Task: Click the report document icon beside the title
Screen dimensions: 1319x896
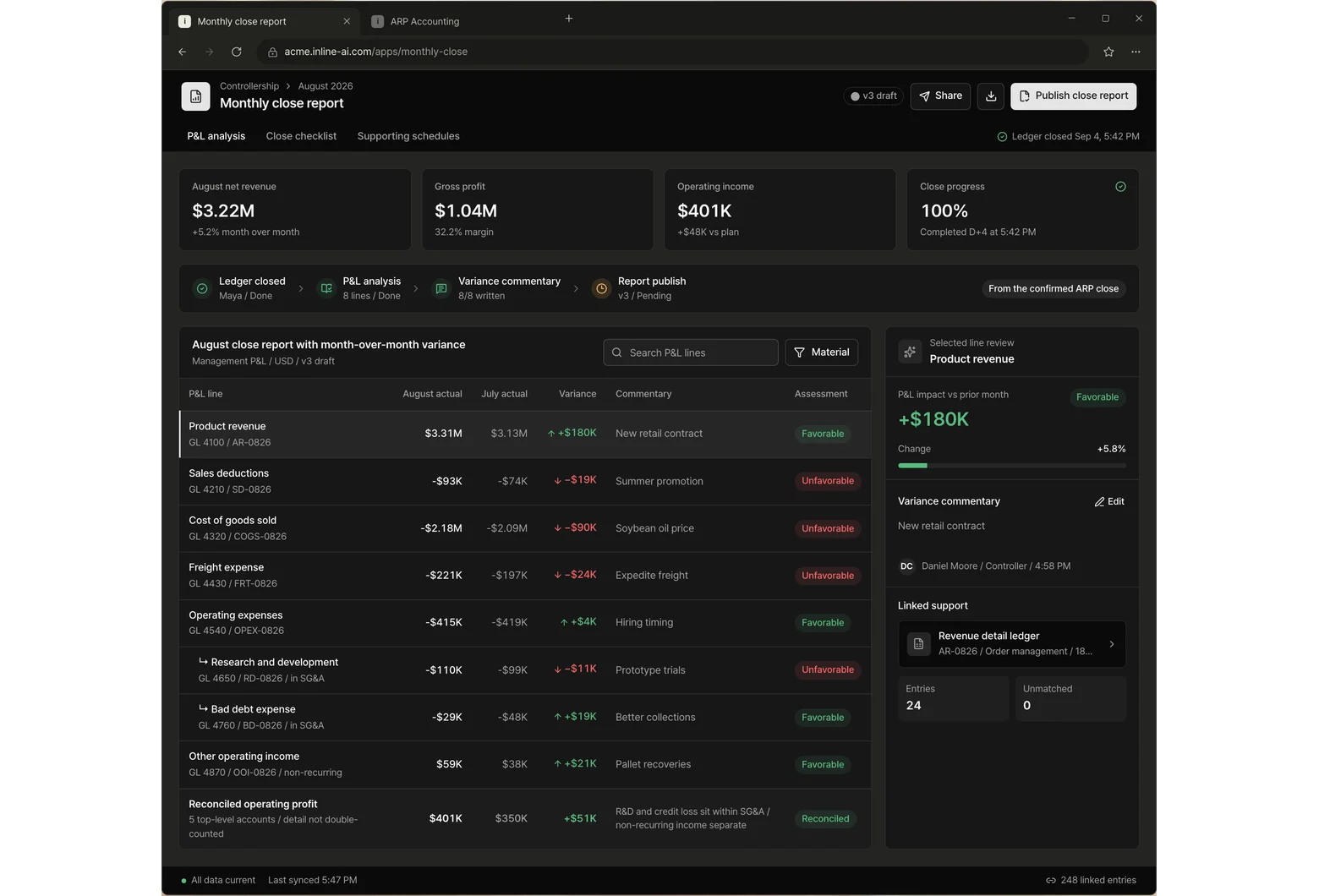Action: tap(195, 96)
